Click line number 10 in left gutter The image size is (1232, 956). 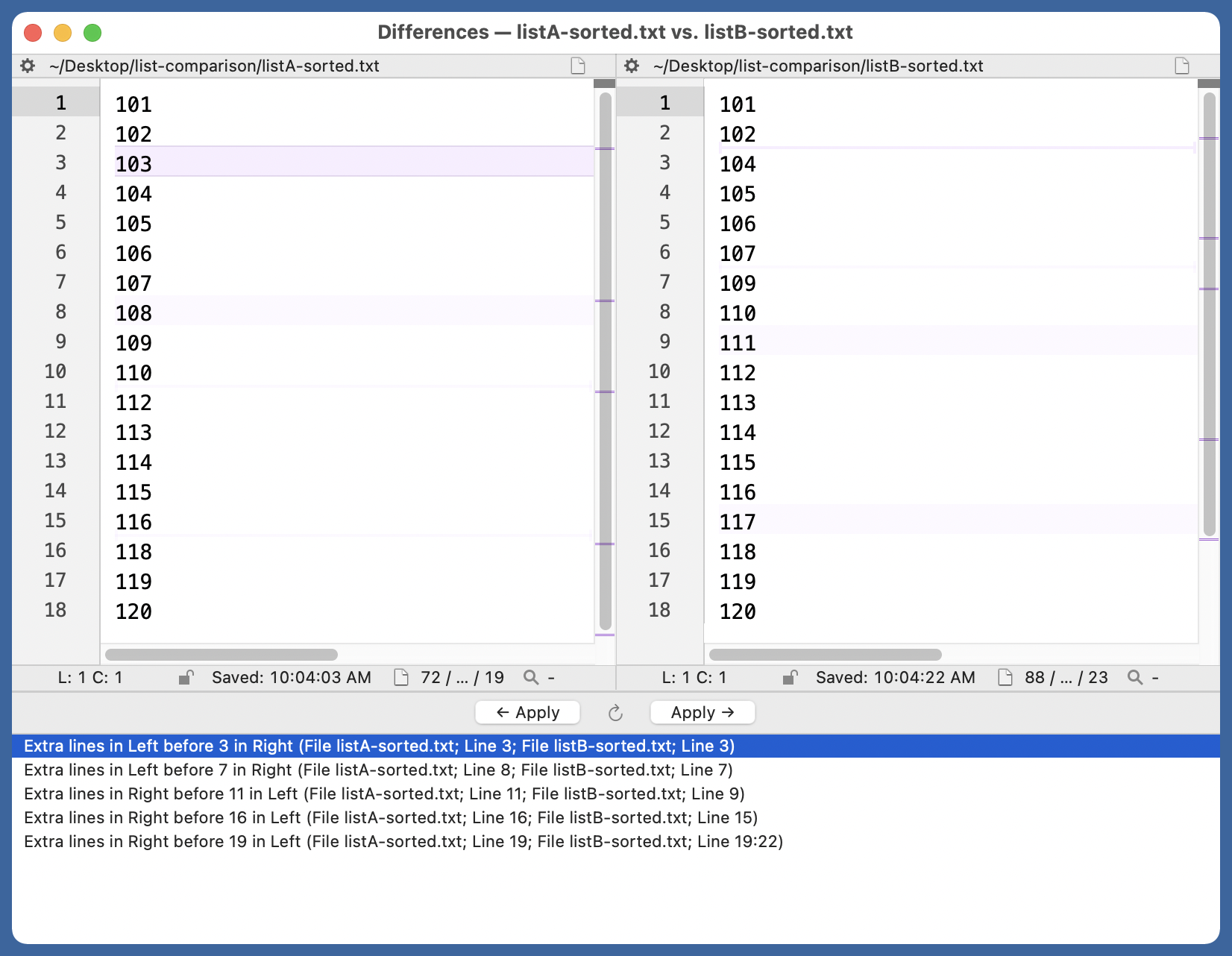[x=55, y=371]
